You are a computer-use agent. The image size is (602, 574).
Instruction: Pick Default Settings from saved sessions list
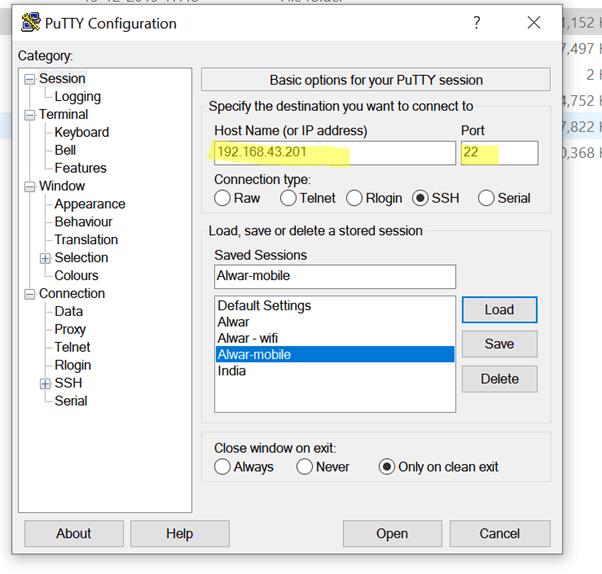(264, 306)
